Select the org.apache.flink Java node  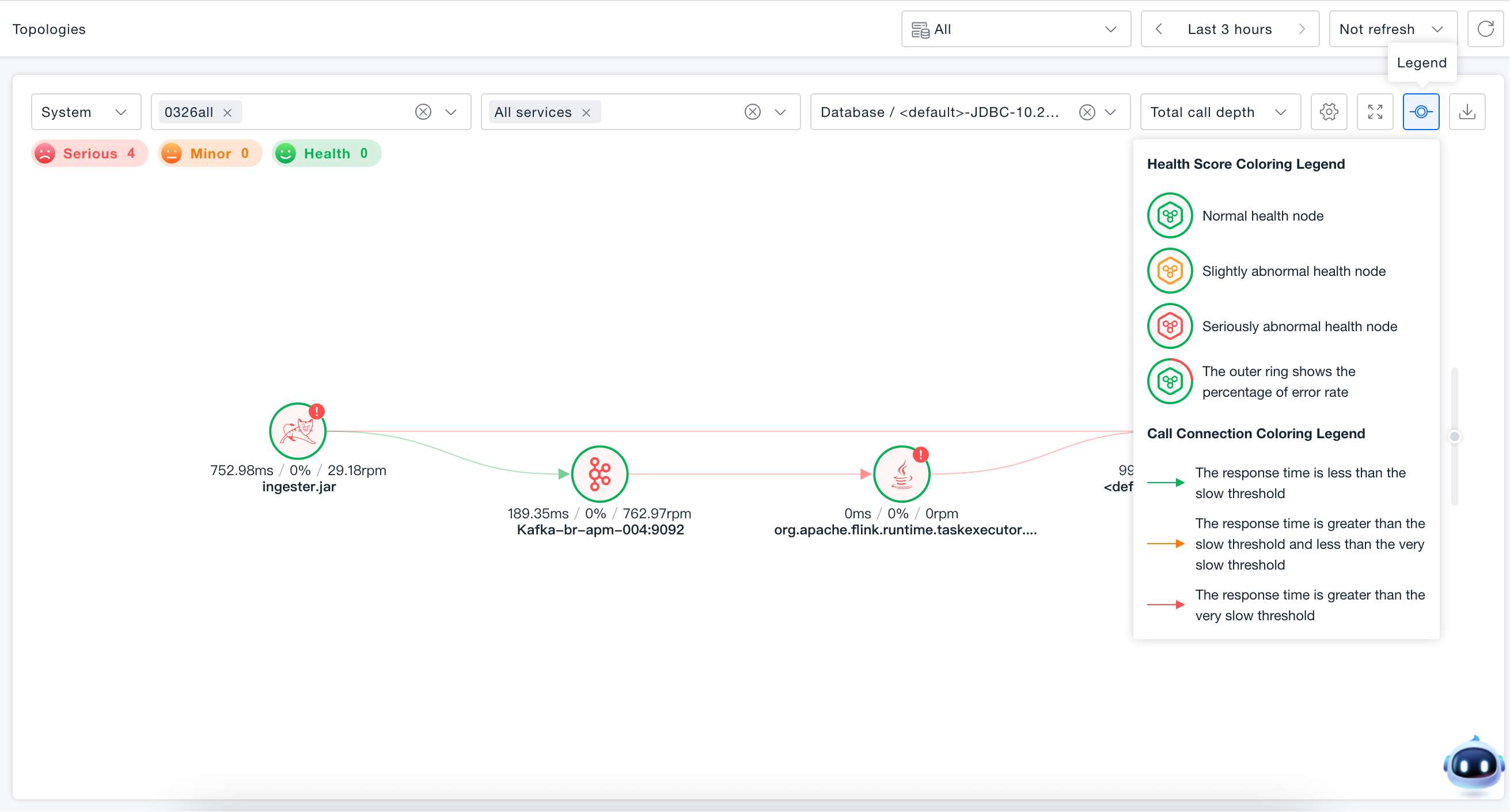[x=901, y=475]
